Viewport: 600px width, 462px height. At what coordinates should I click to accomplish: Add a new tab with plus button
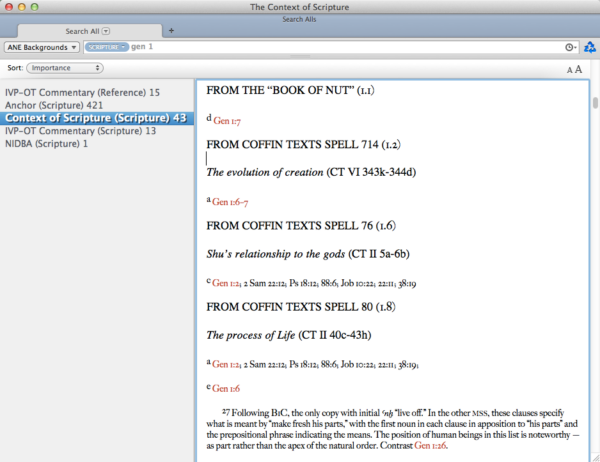pos(171,31)
